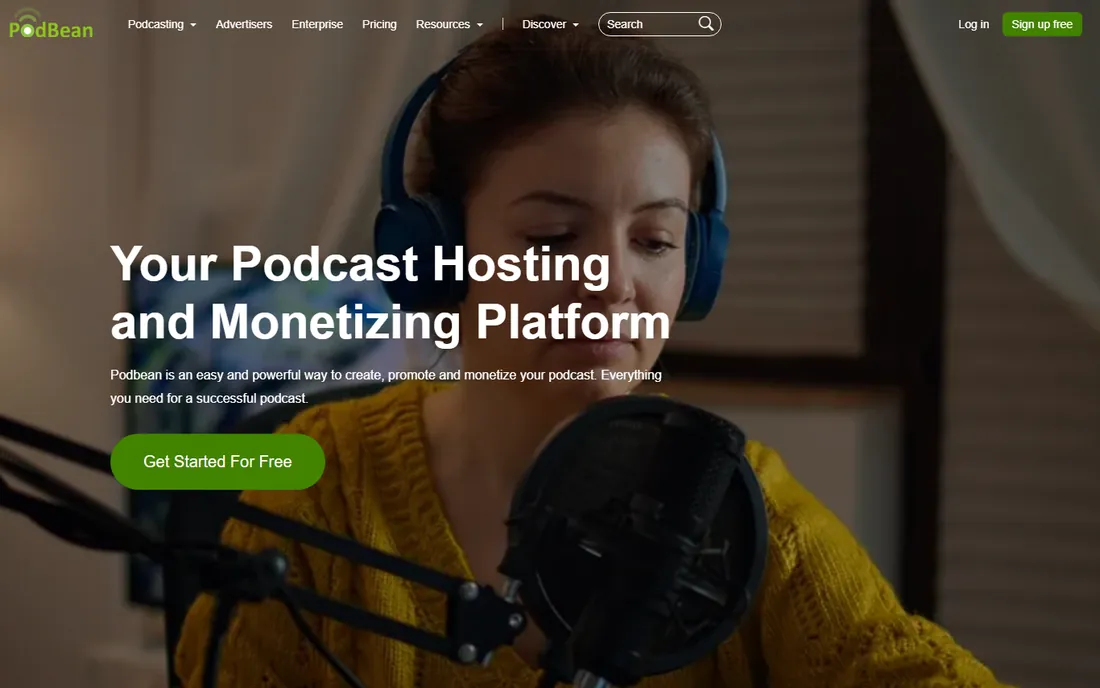Click the headline Your Podcast Hosting

point(360,264)
